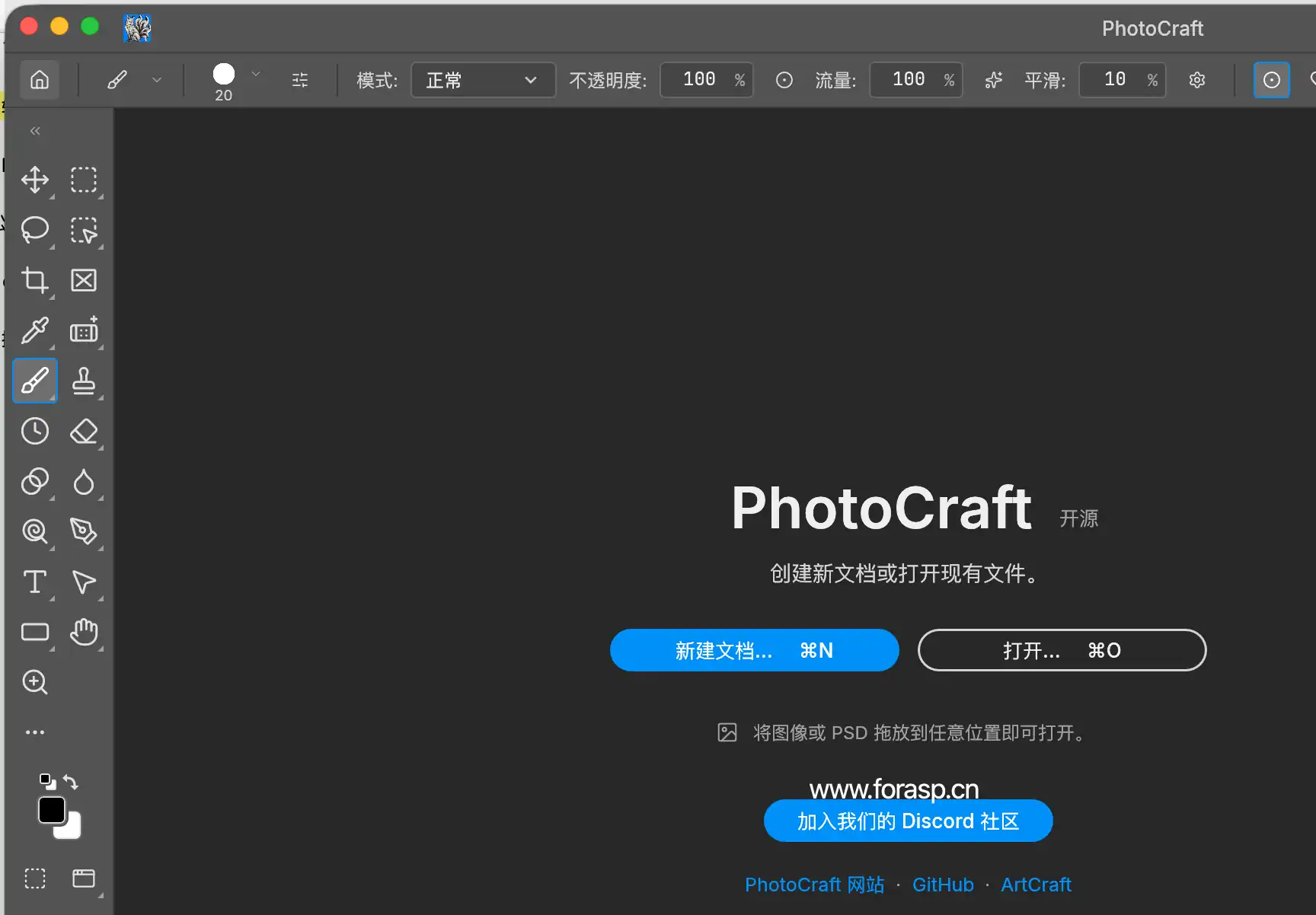
Task: Select the Path Selection arrow tool
Action: 84,582
